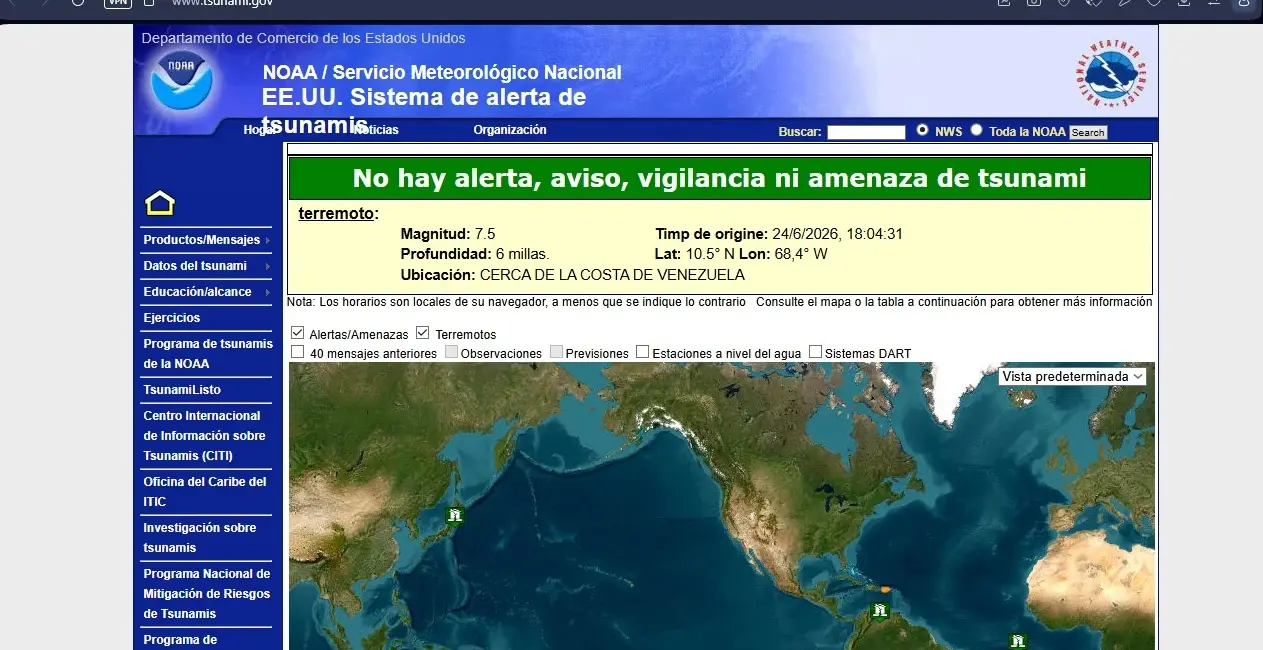This screenshot has width=1263, height=650.
Task: Enable the 40 mensajes anteriores checkbox
Action: pos(297,352)
